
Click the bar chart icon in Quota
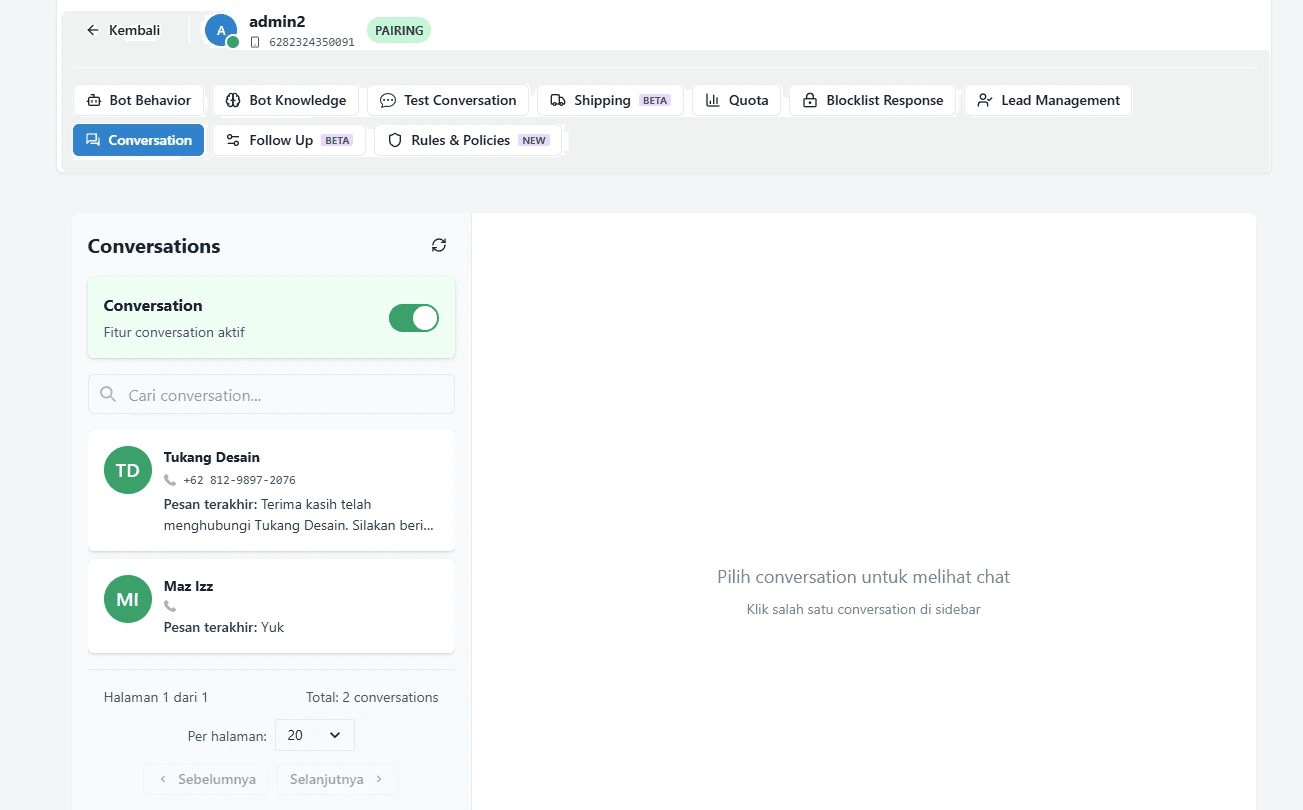pos(713,100)
